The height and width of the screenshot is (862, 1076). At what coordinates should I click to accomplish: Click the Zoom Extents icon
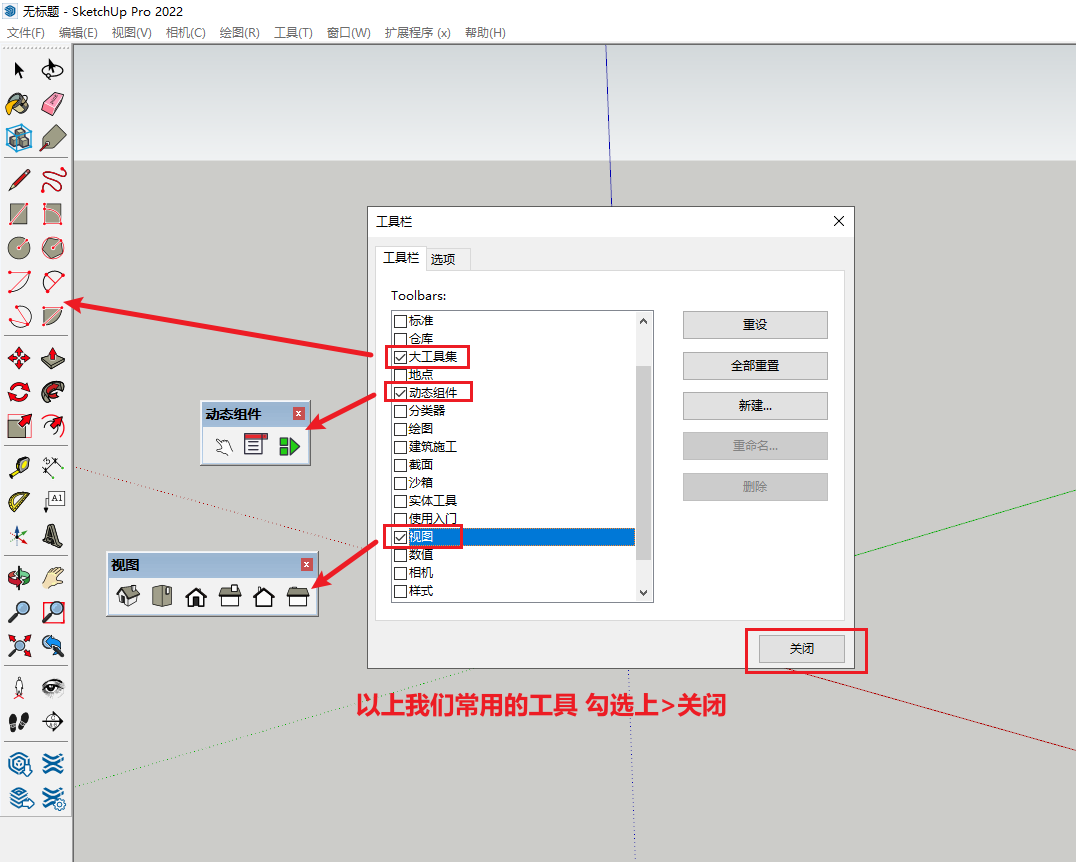(x=18, y=645)
